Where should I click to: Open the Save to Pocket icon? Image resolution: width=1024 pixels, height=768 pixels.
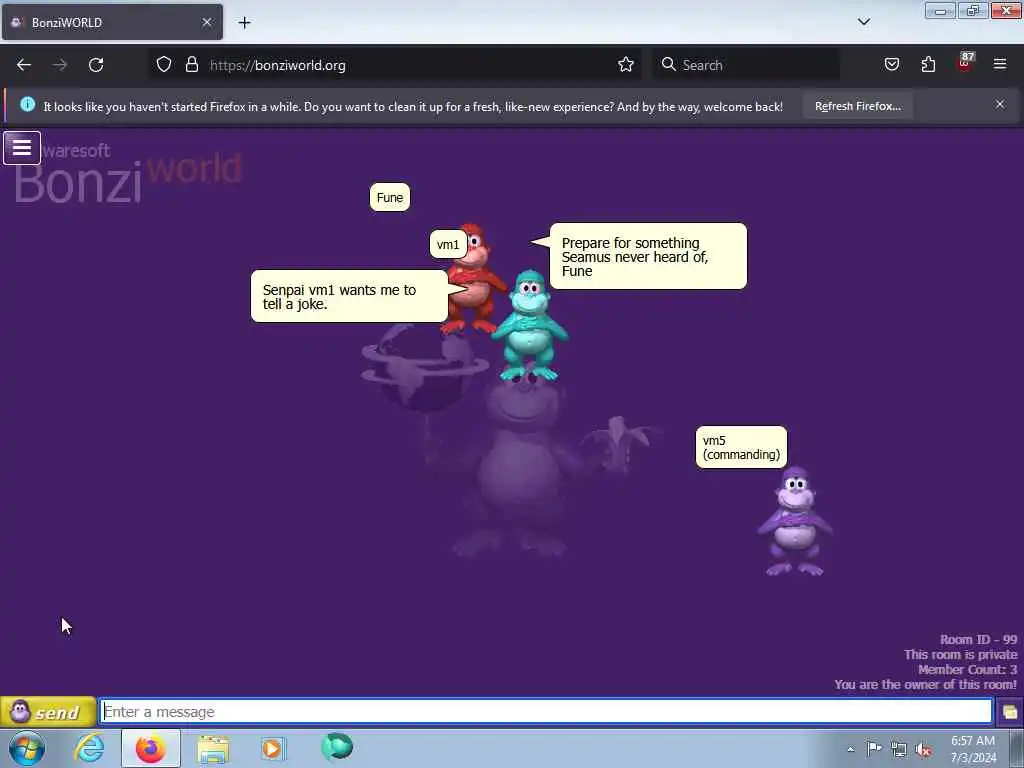click(x=892, y=65)
